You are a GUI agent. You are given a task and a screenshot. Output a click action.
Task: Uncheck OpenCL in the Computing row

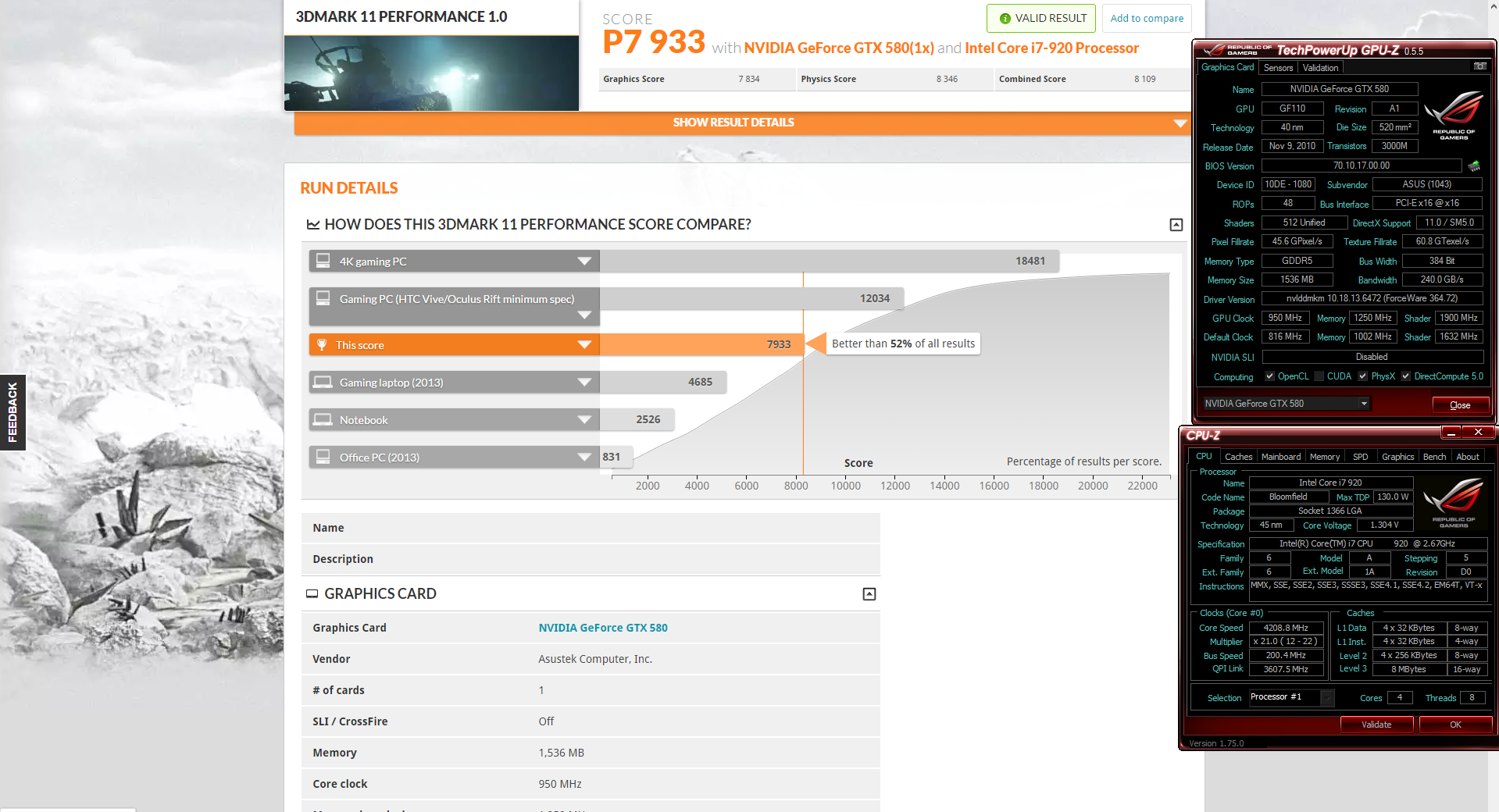1269,376
